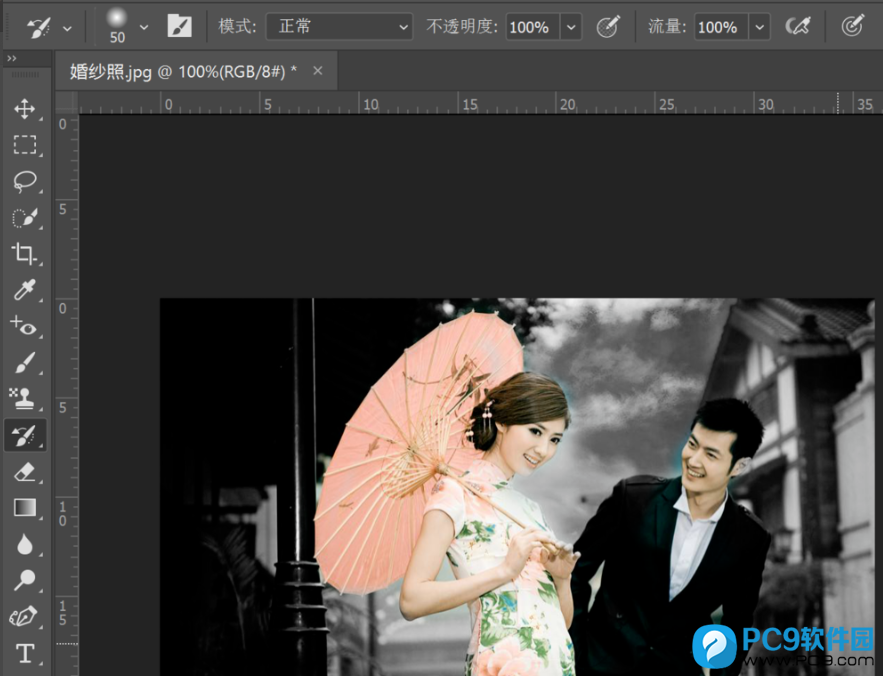
Task: Select the Clone Stamp tool
Action: [x=25, y=398]
